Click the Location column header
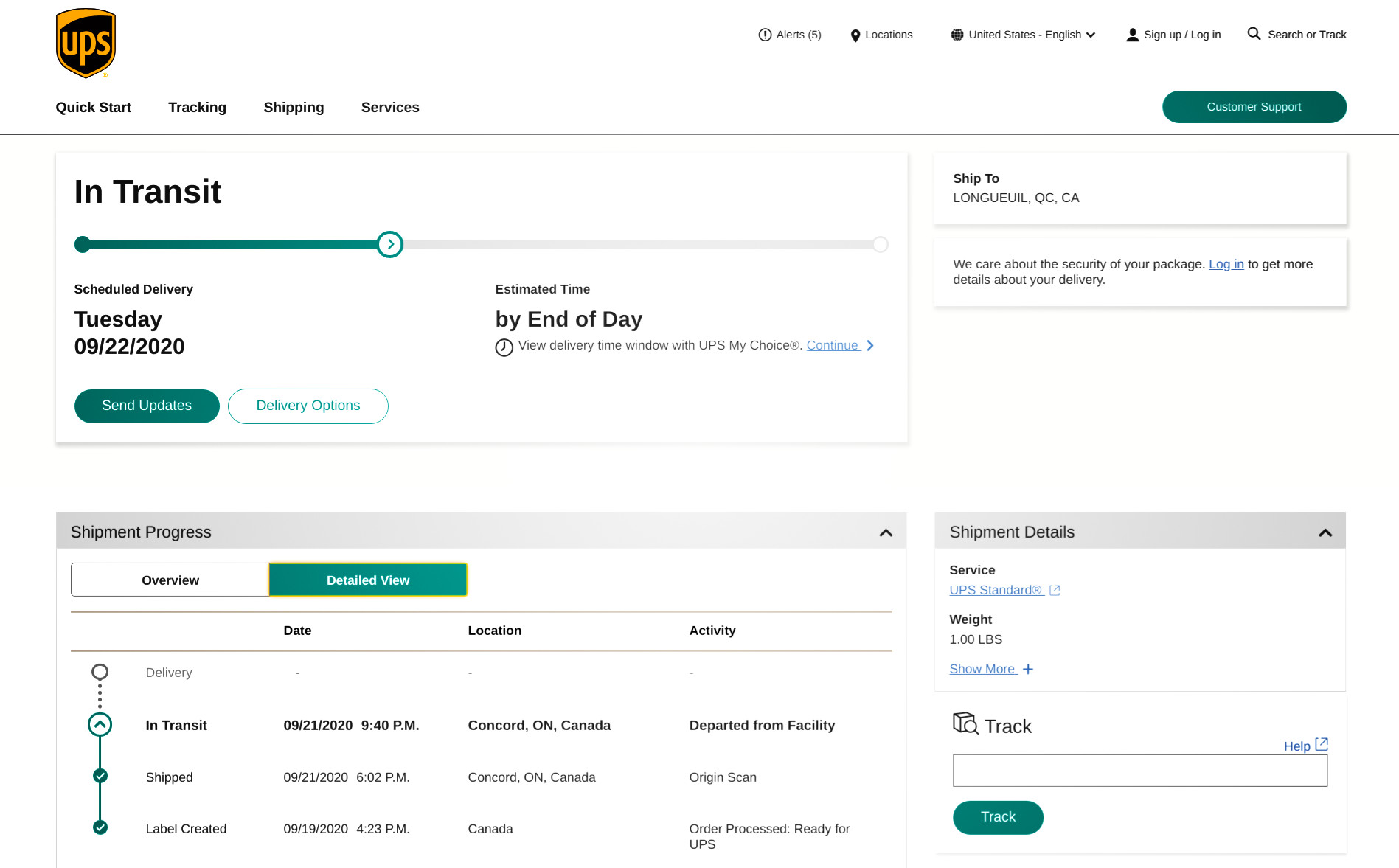Screen dimensions: 1399x868 495,631
